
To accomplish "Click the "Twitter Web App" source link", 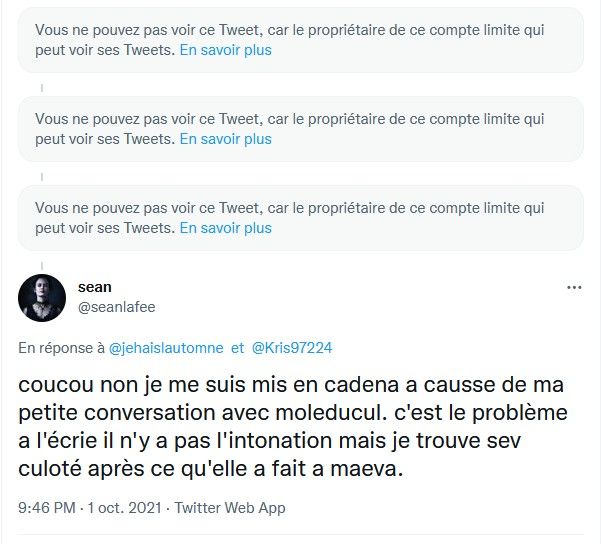I will (230, 508).
